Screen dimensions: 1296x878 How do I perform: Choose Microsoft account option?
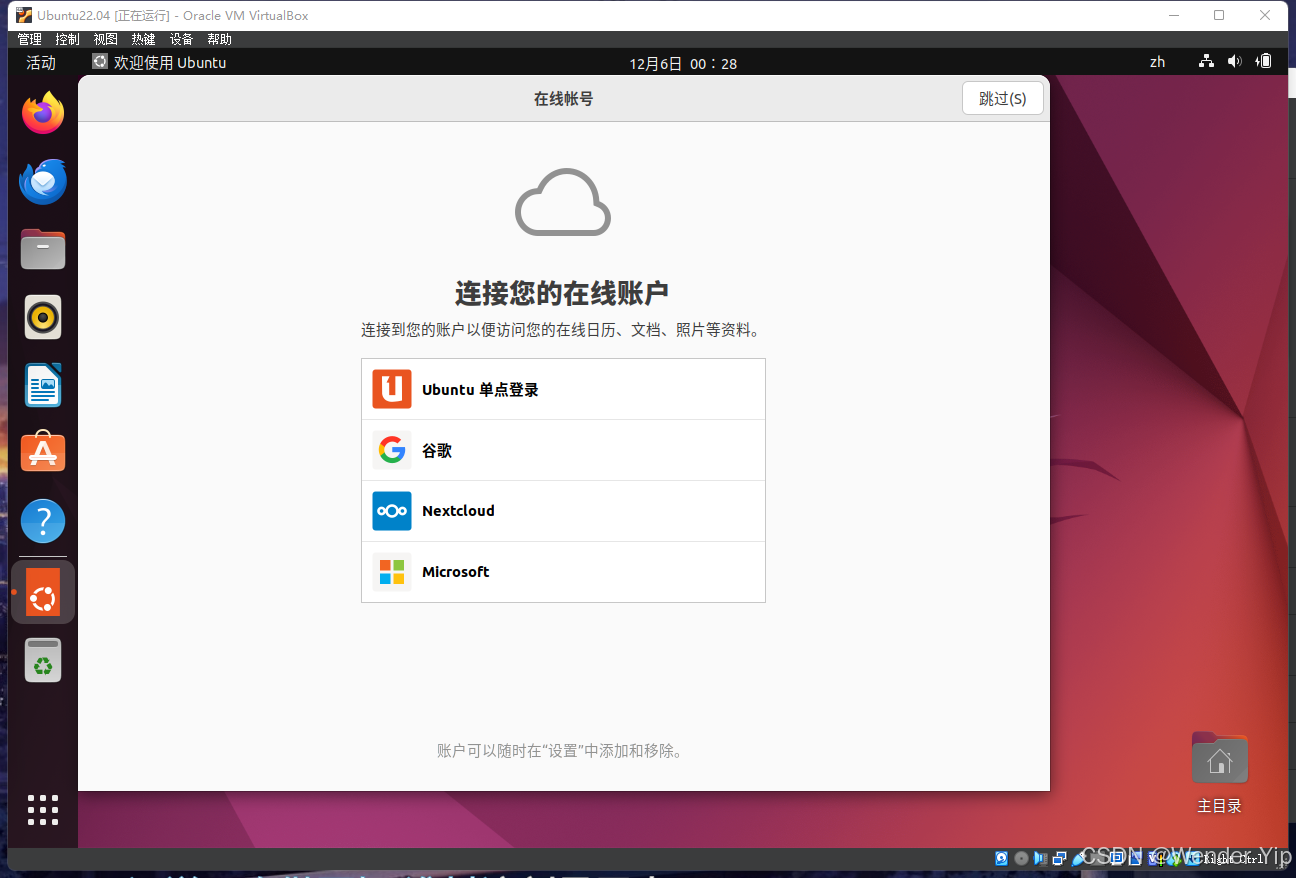(563, 572)
